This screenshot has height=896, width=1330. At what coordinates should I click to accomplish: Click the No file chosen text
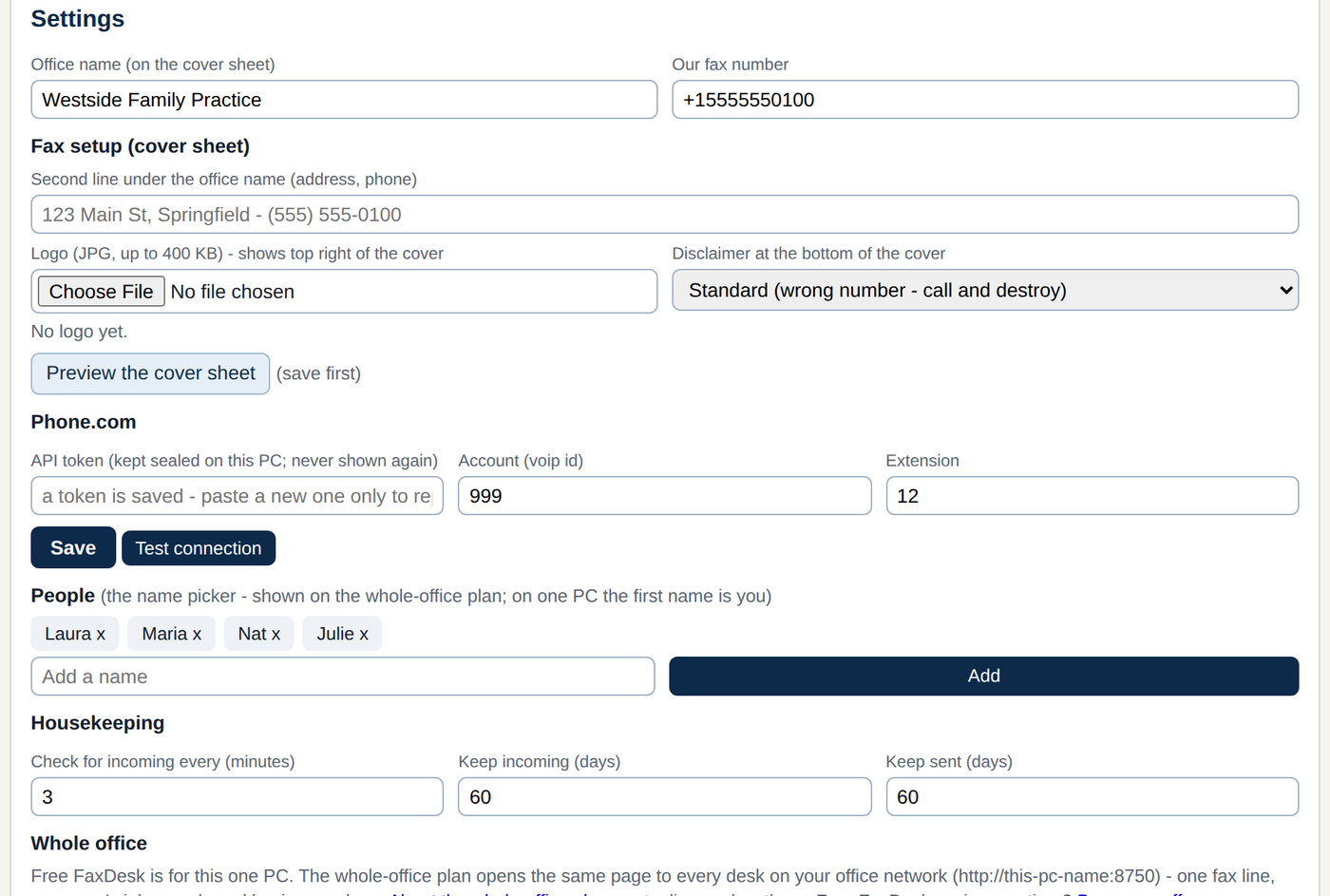pos(233,292)
